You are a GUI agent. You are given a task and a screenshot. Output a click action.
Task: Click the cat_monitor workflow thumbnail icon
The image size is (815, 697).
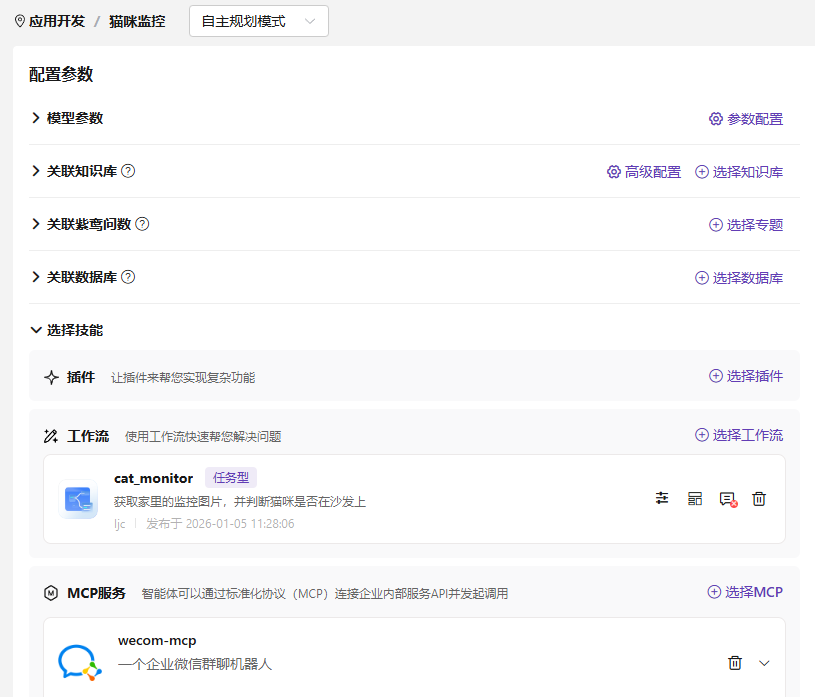click(79, 499)
